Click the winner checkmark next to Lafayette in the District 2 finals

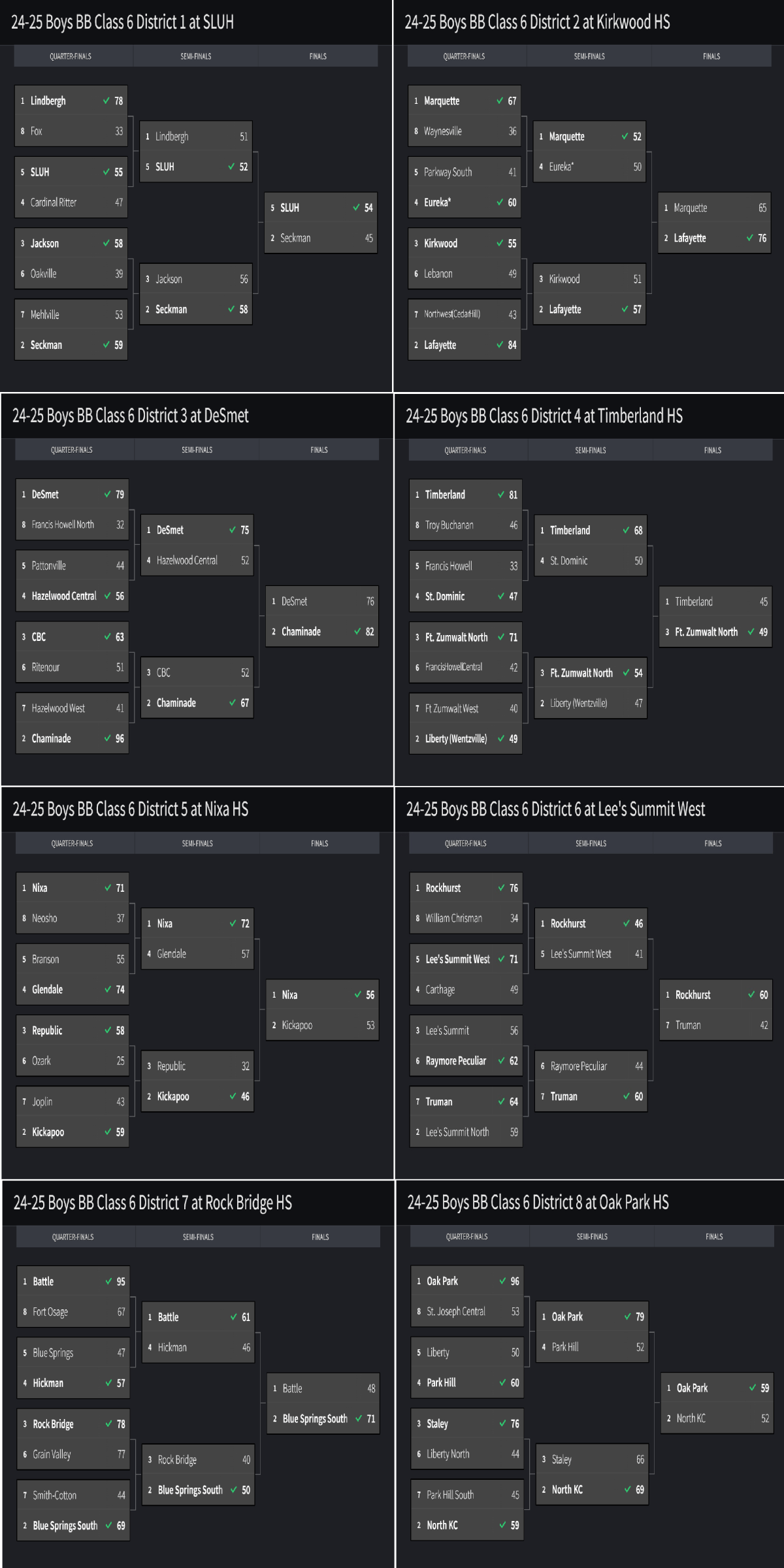coord(749,238)
